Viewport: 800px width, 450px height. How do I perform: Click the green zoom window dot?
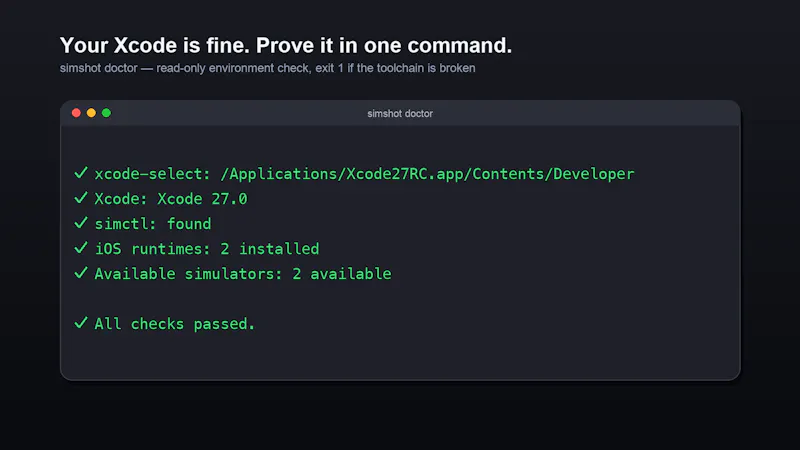tap(106, 113)
